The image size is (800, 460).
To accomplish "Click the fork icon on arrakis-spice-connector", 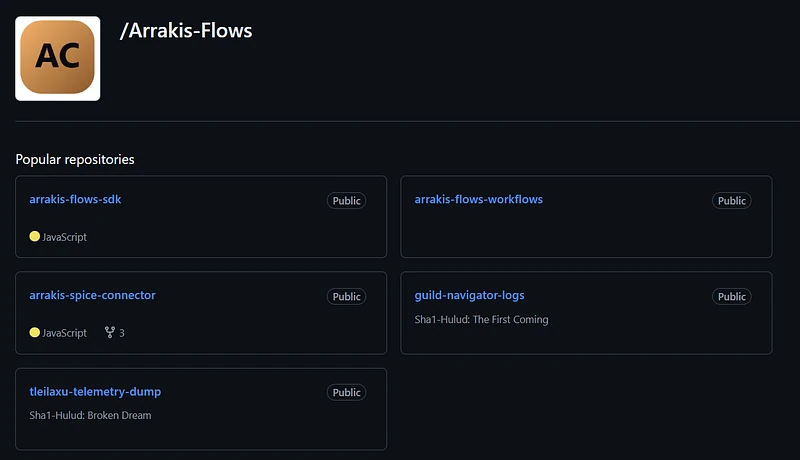I will tap(110, 333).
